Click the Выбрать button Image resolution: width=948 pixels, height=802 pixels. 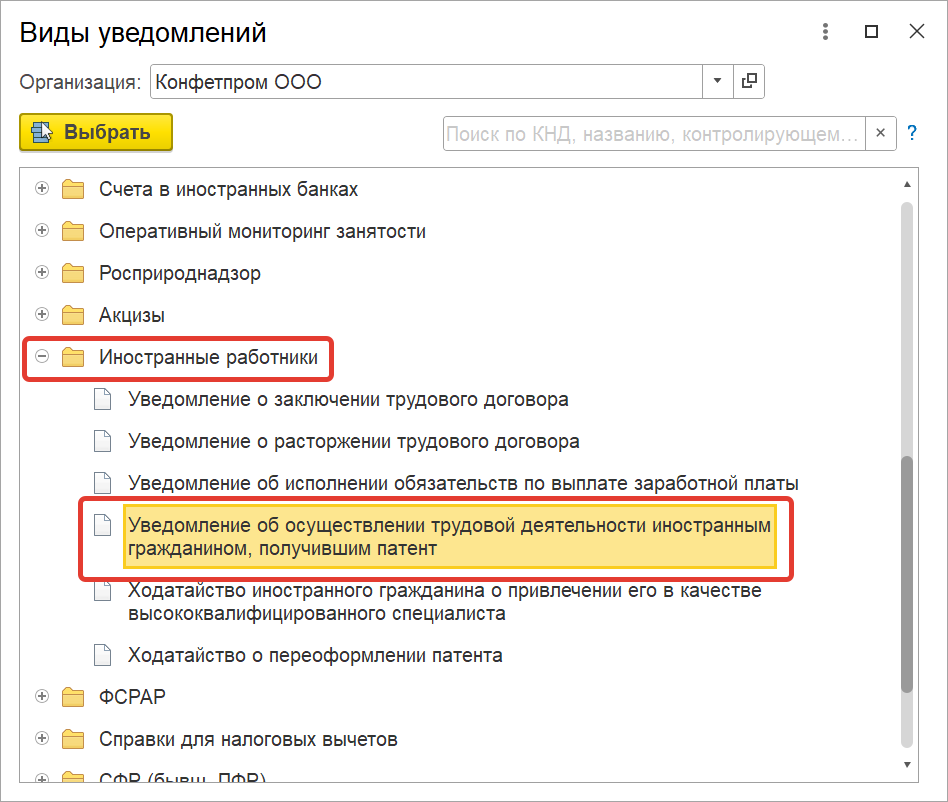[x=96, y=132]
